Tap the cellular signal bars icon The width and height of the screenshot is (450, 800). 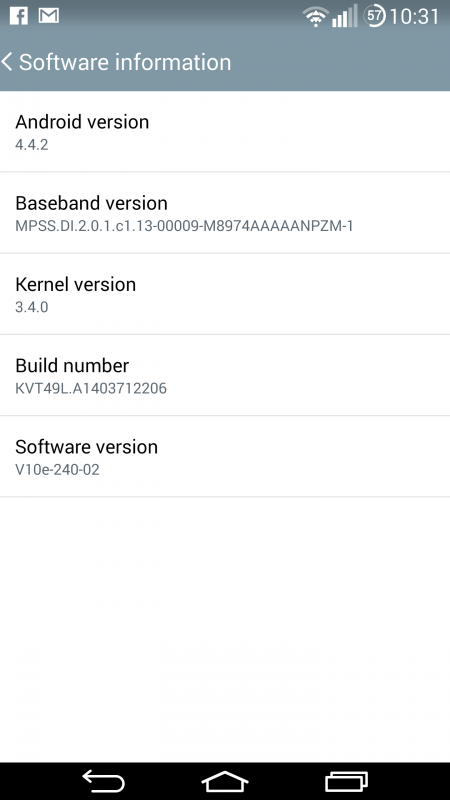pyautogui.click(x=344, y=16)
